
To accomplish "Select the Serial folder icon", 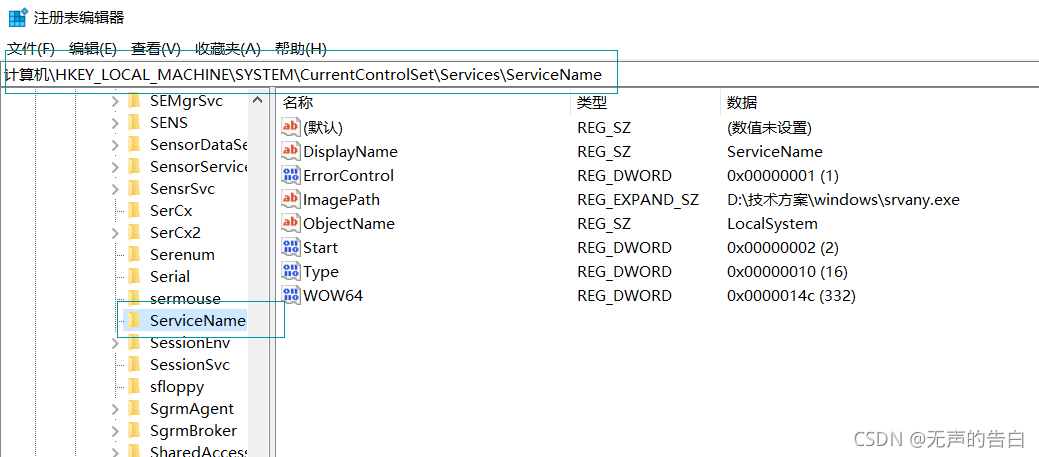I will point(135,276).
